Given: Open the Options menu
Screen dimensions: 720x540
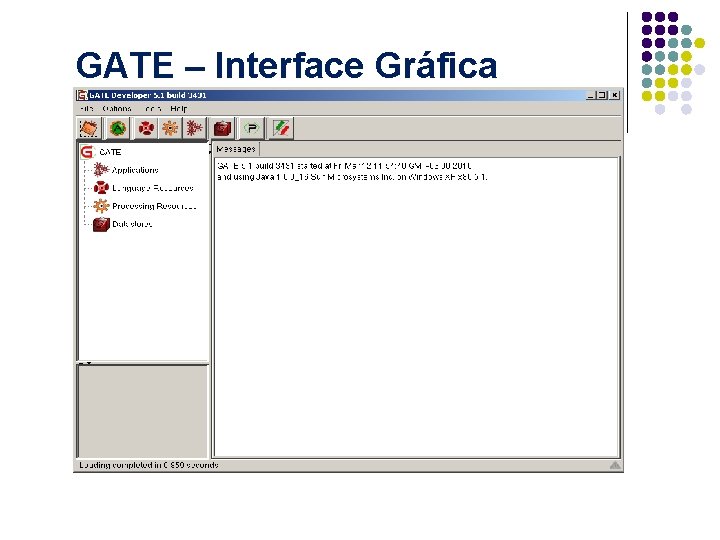Looking at the screenshot, I should [117, 109].
